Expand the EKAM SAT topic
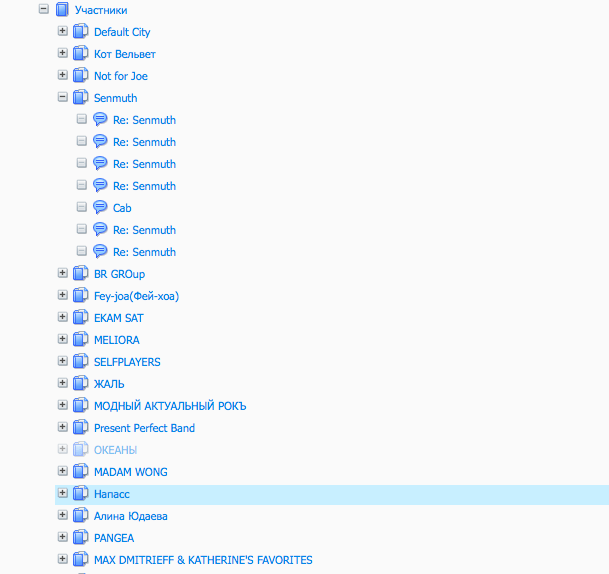 63,317
